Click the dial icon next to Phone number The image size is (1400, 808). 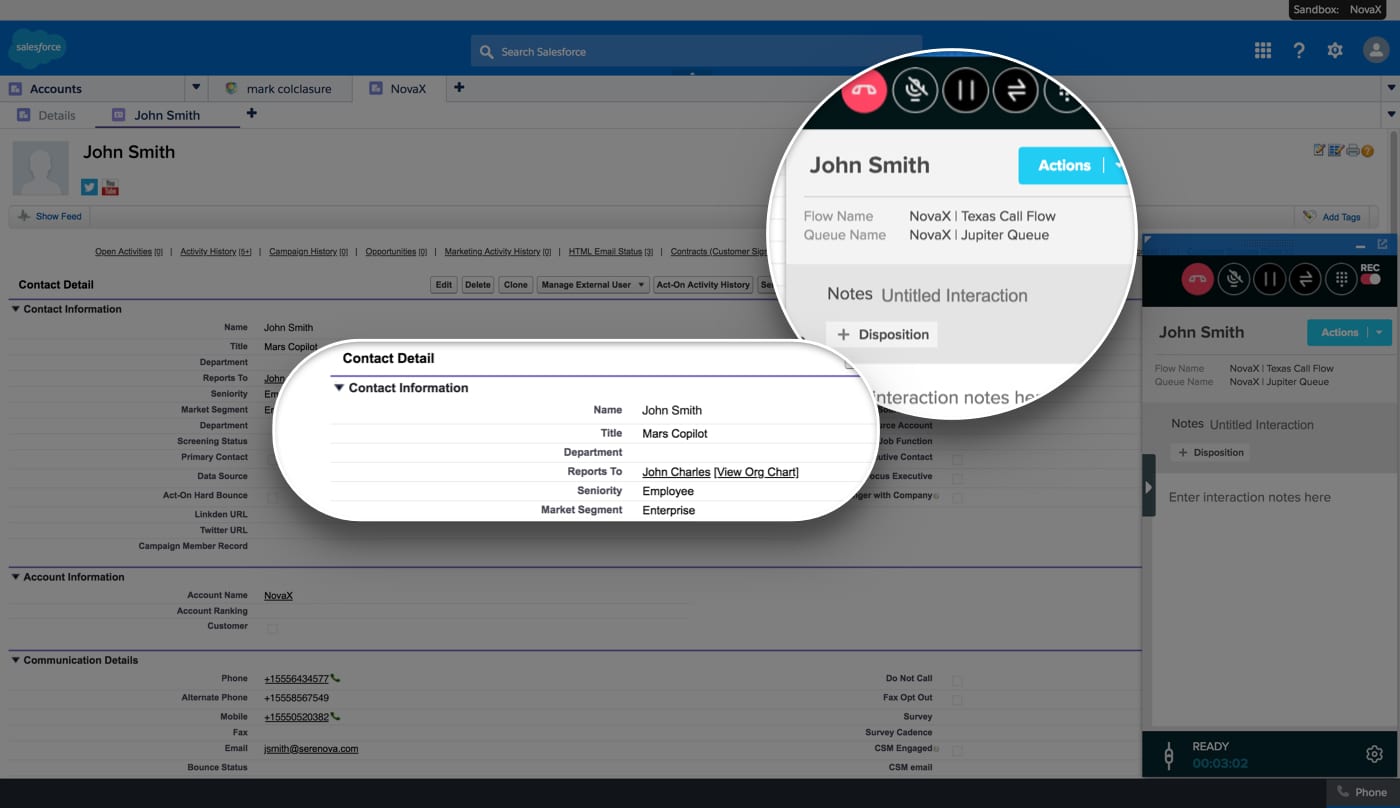[x=335, y=678]
